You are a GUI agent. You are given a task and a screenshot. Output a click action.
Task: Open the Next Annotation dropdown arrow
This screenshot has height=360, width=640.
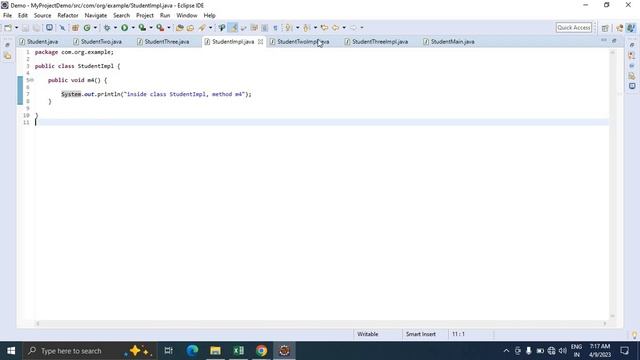tap(297, 28)
